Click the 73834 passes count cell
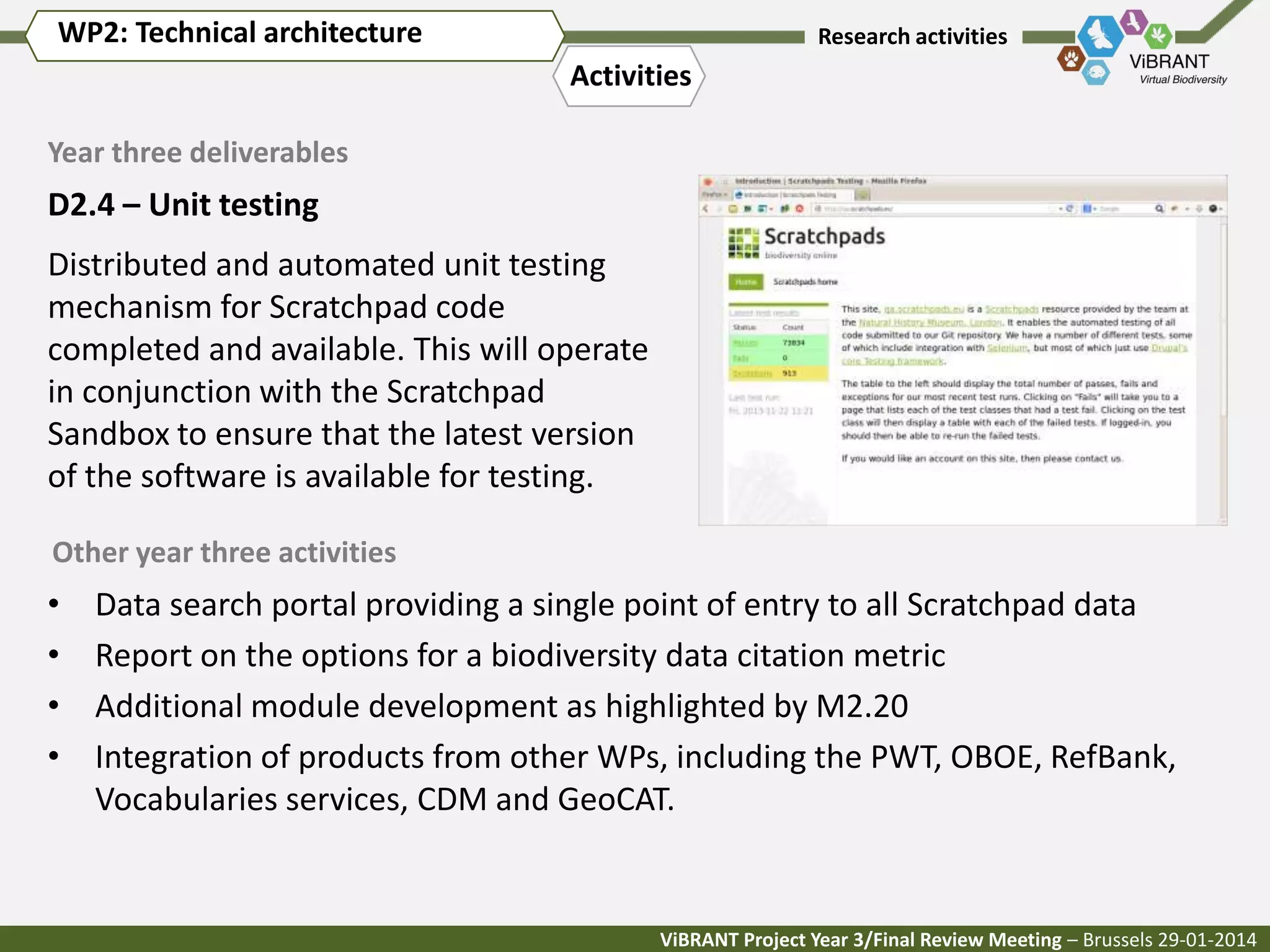 pos(794,343)
